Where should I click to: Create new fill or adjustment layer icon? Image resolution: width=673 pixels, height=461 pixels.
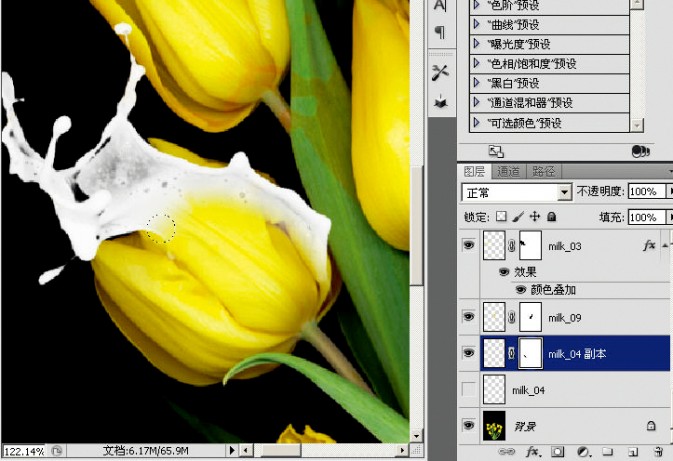pyautogui.click(x=583, y=452)
